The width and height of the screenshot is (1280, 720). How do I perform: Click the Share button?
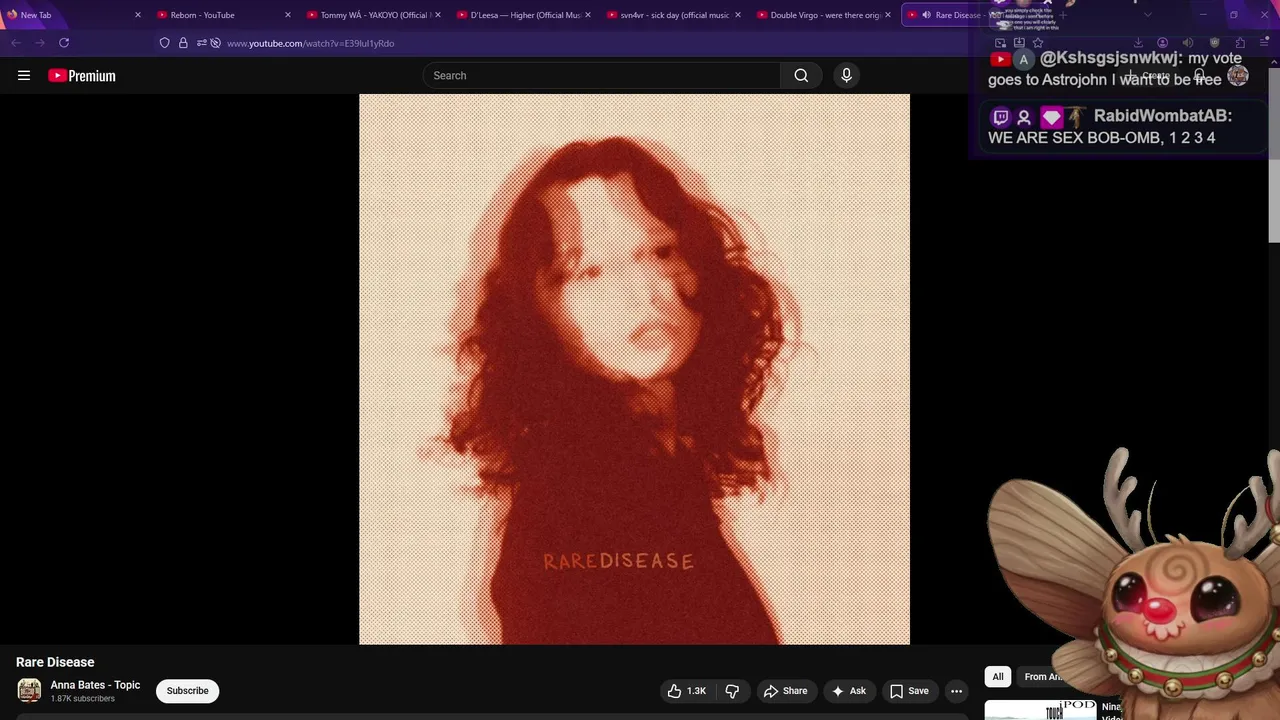click(x=785, y=691)
